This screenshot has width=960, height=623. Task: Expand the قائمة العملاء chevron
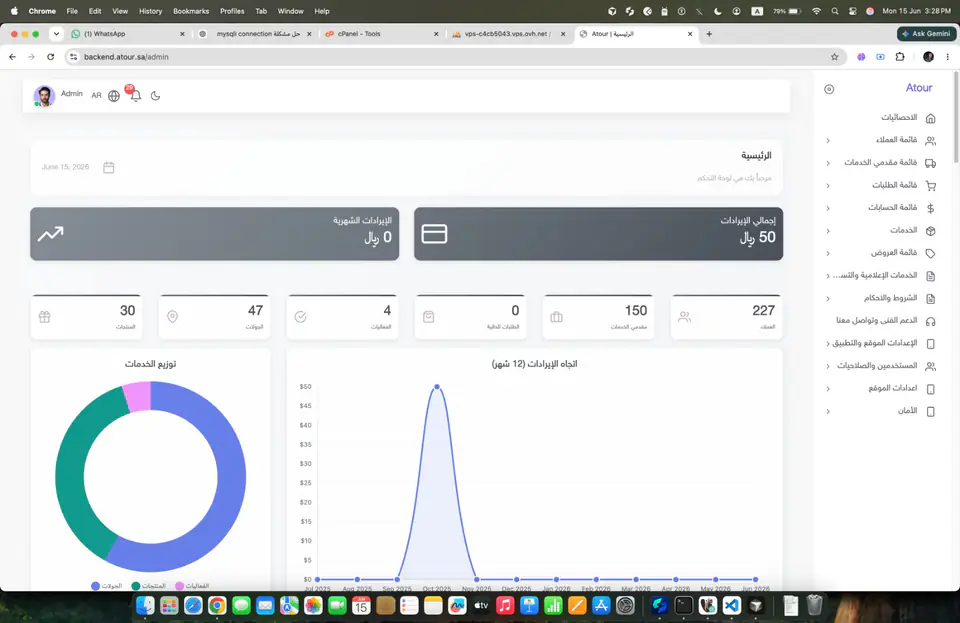coord(828,141)
